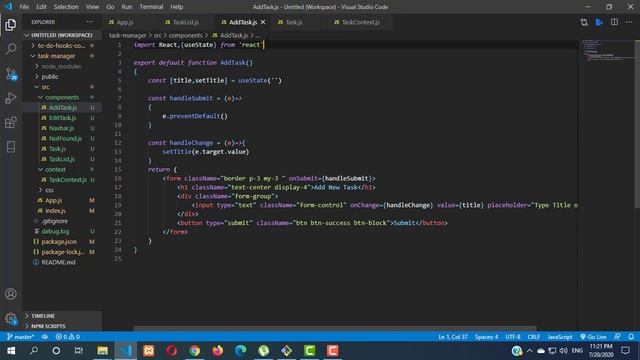The width and height of the screenshot is (640, 360).
Task: Open the Explorer view in activity bar
Action: coord(11,25)
